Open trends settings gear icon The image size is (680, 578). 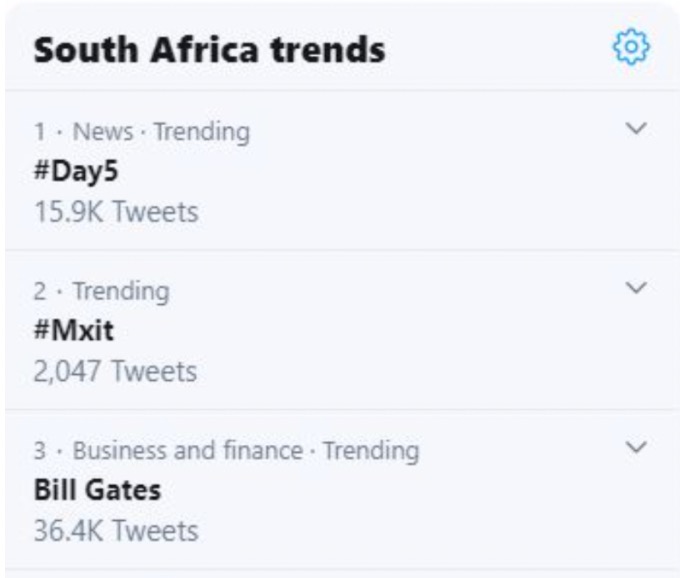click(631, 47)
